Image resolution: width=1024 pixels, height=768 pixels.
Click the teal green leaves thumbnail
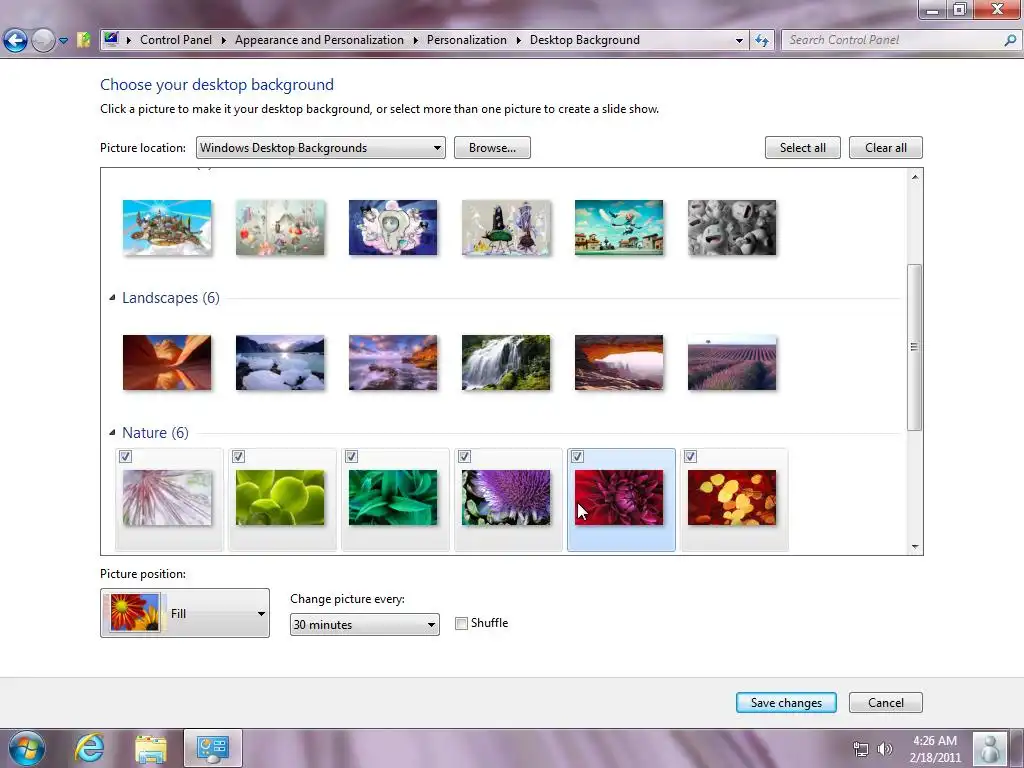click(393, 498)
